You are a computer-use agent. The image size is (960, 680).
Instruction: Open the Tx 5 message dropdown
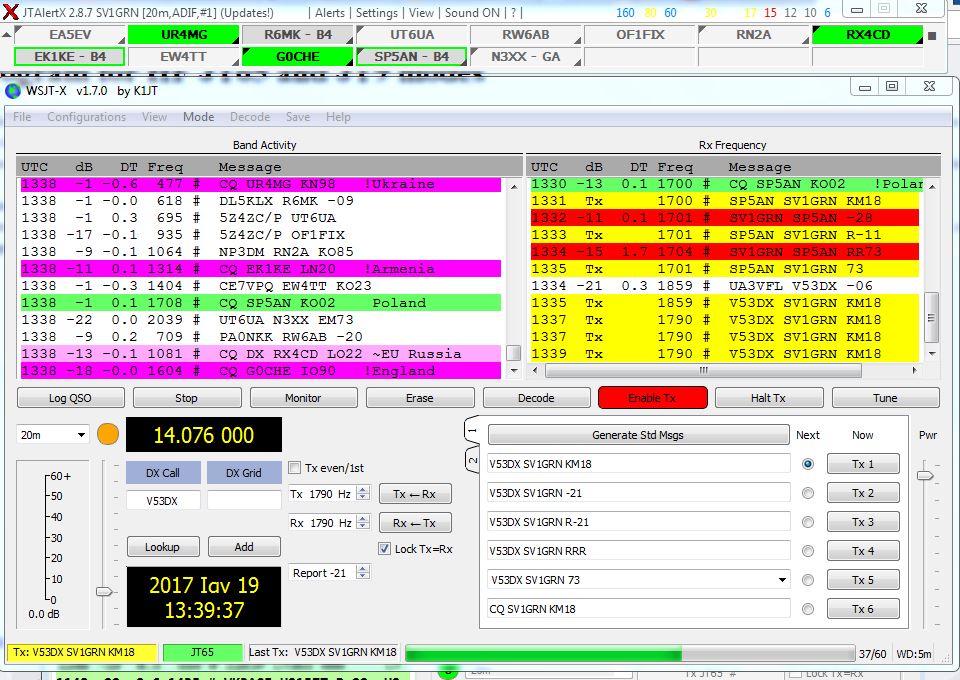(x=783, y=579)
